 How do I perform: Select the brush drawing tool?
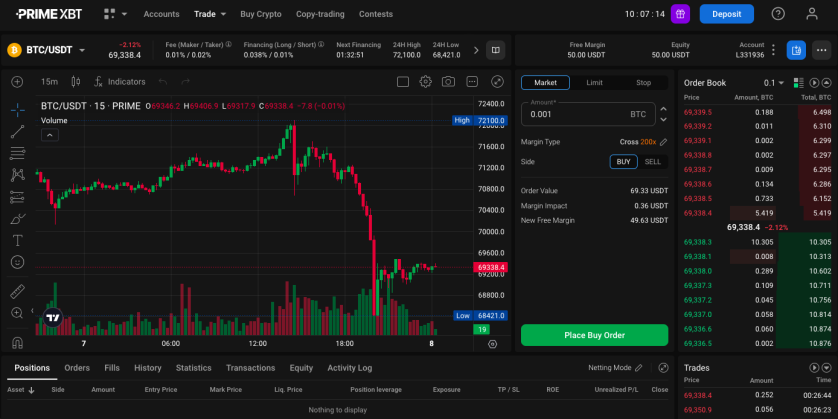point(18,219)
